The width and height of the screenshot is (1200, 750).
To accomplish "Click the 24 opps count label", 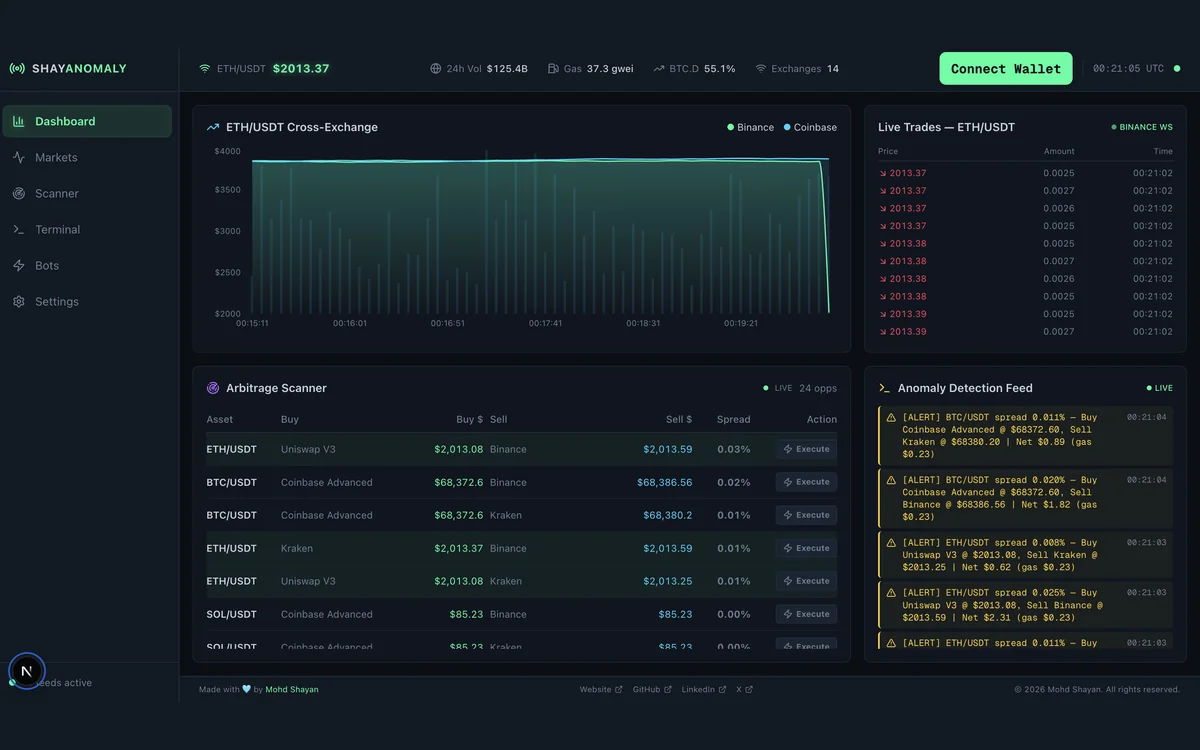I will click(x=818, y=388).
